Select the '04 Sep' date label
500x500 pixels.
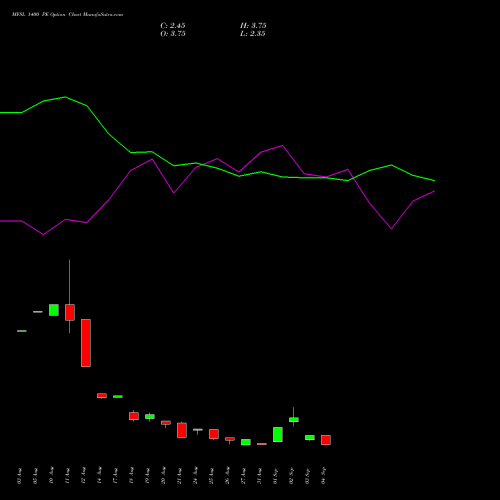click(323, 476)
